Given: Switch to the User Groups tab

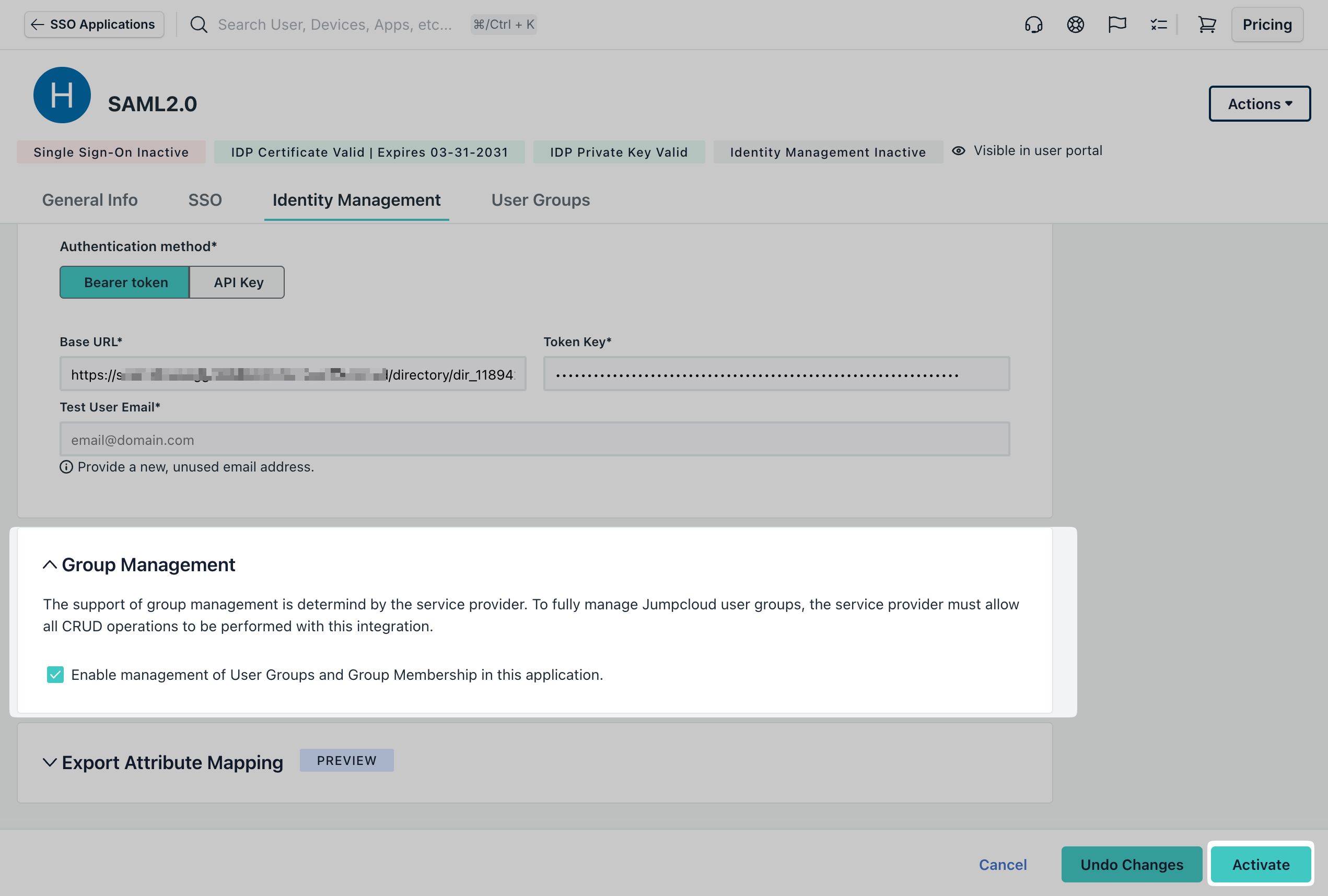Looking at the screenshot, I should pos(540,200).
